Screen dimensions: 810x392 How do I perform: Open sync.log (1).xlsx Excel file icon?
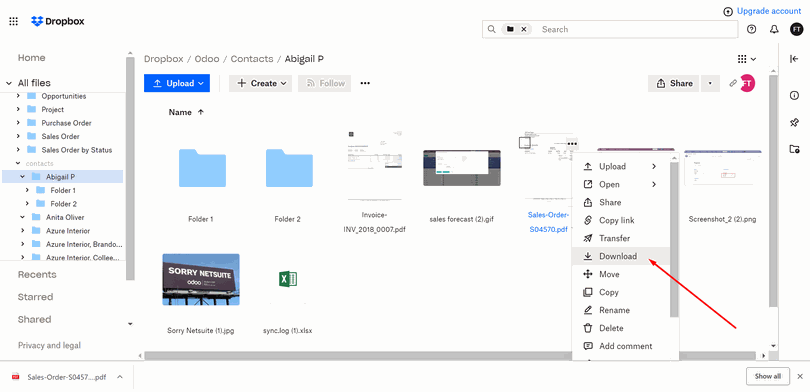(x=288, y=279)
